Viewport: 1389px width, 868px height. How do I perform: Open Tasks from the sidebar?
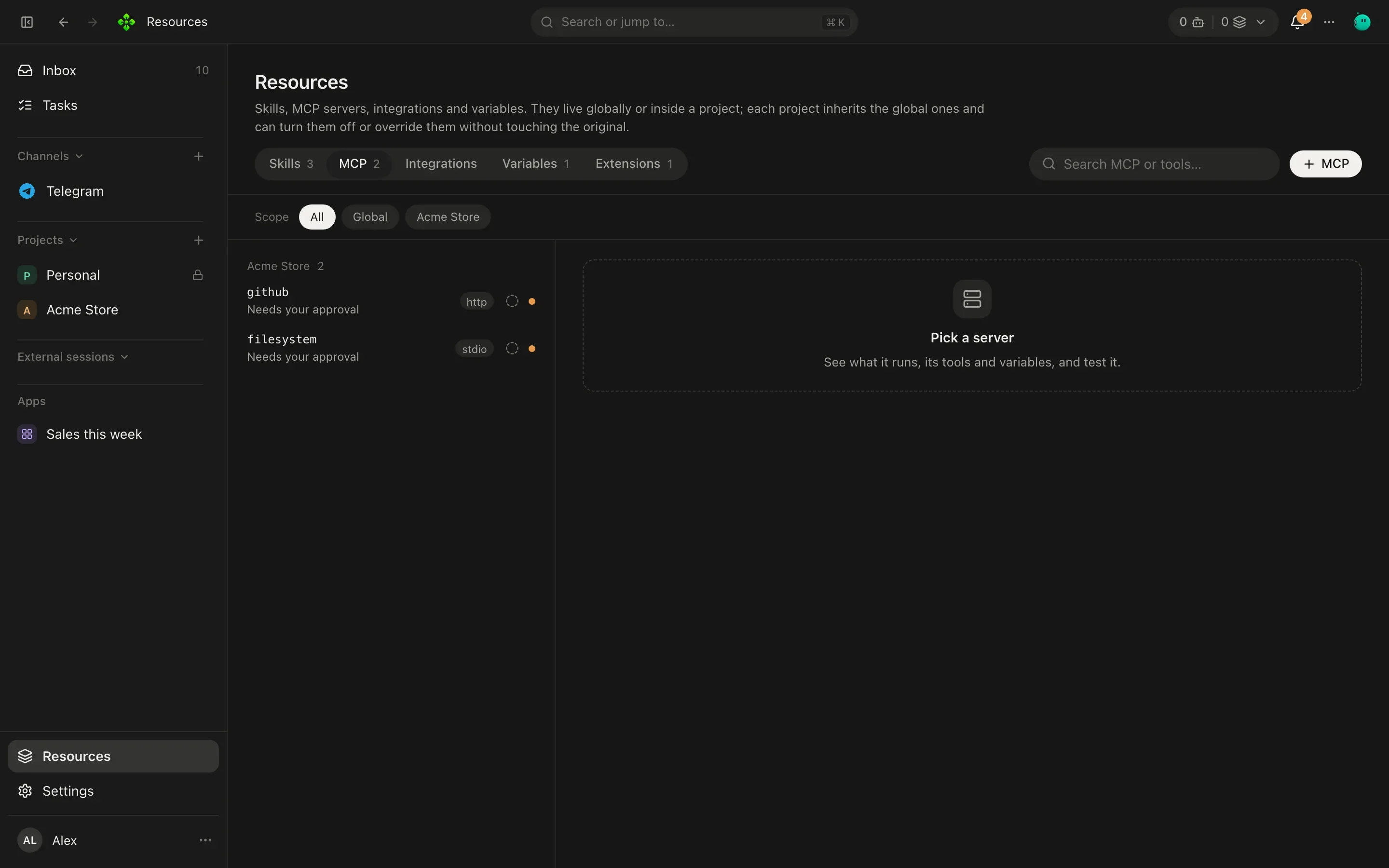[x=113, y=105]
